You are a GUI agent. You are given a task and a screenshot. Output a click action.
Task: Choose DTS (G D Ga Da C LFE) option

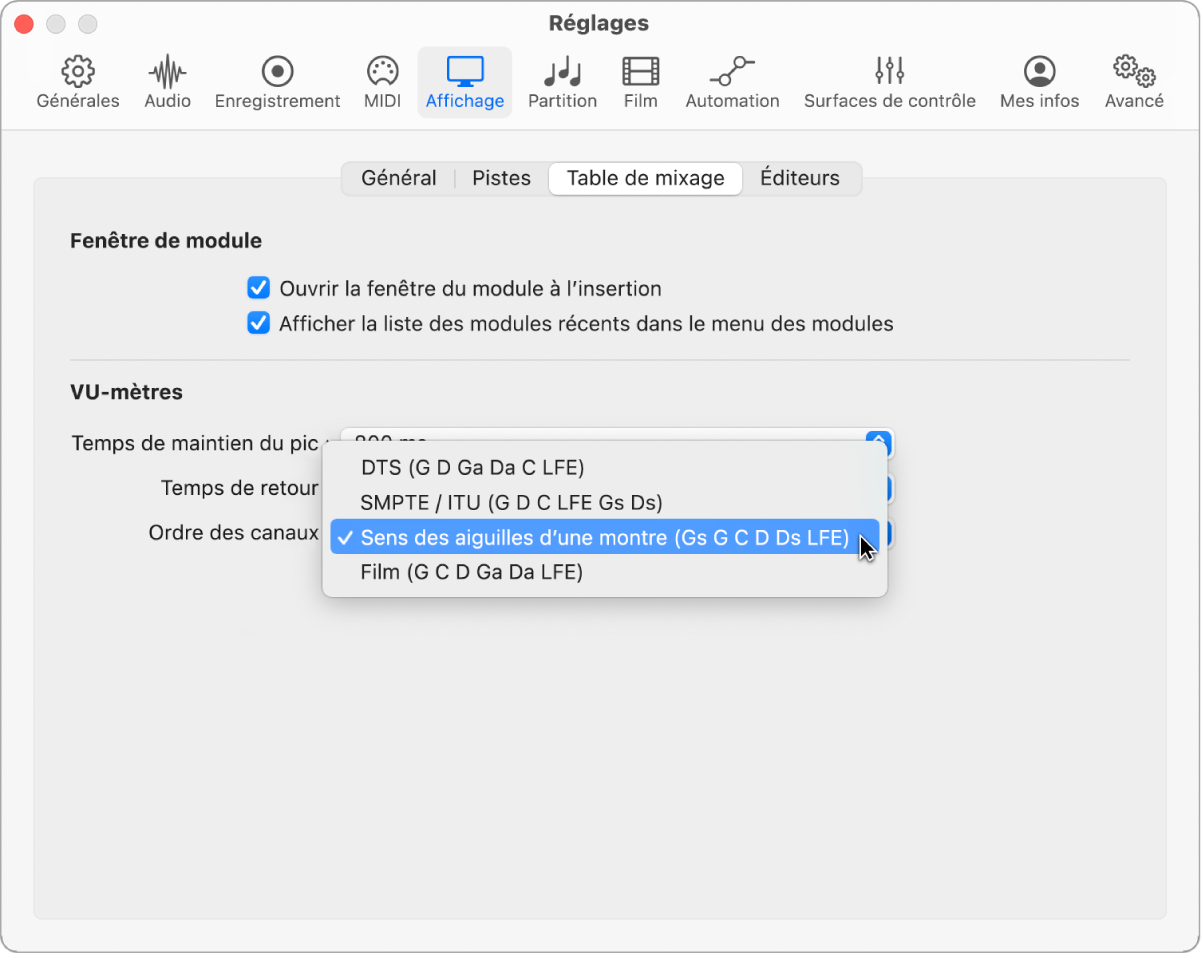472,468
